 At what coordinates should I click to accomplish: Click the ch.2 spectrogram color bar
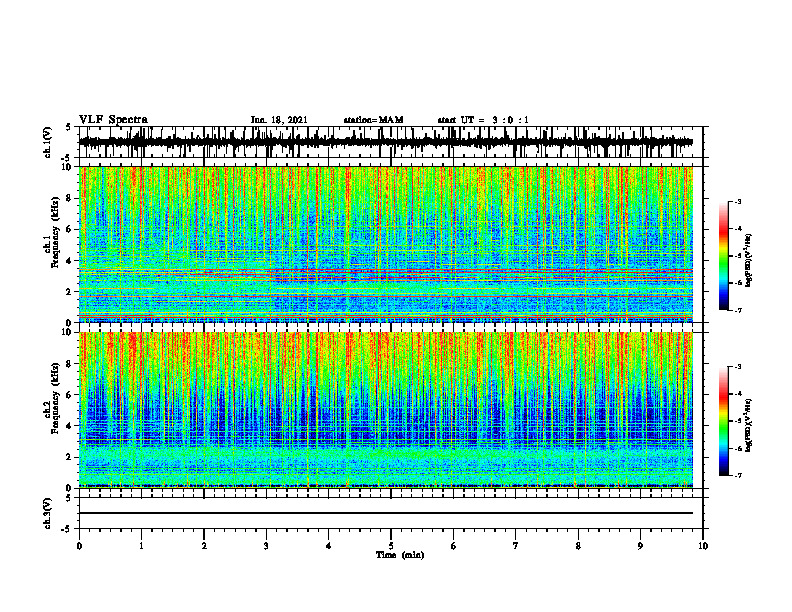coord(723,421)
